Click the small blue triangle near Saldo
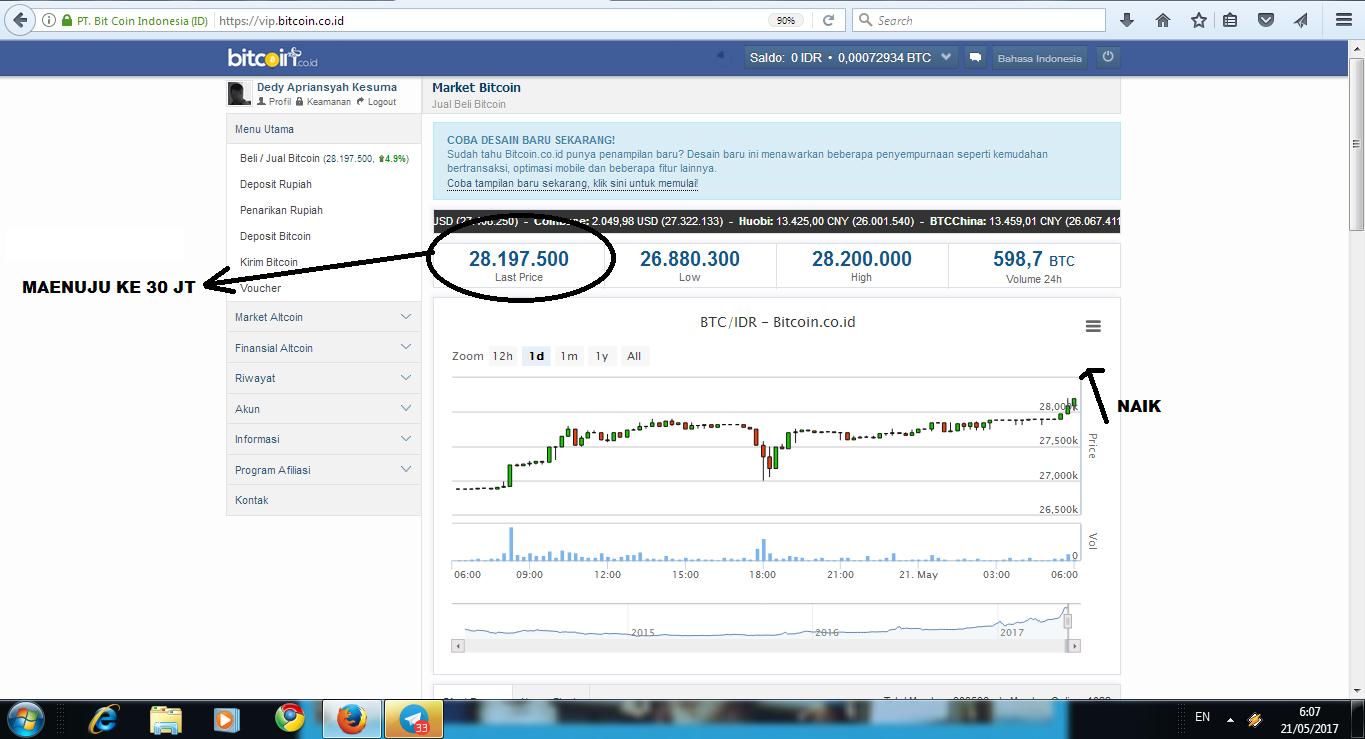The image size is (1365, 739). pyautogui.click(x=720, y=56)
